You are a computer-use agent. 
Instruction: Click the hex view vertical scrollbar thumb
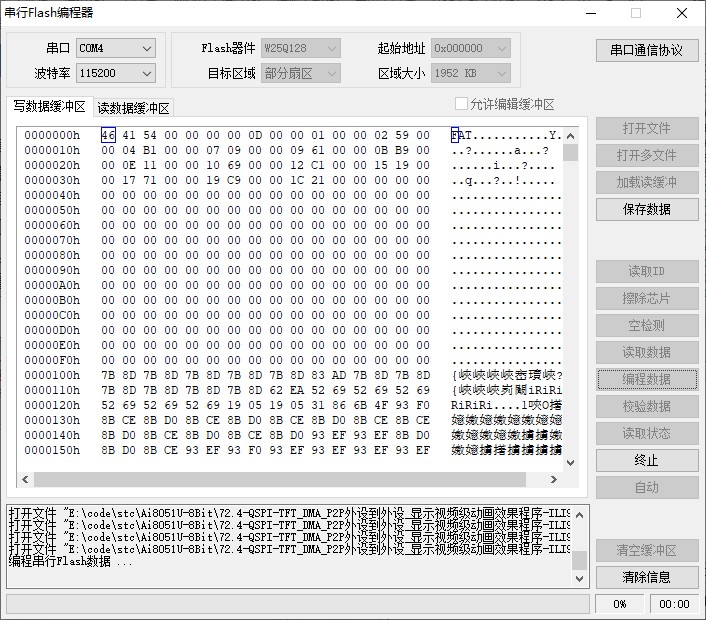[570, 153]
